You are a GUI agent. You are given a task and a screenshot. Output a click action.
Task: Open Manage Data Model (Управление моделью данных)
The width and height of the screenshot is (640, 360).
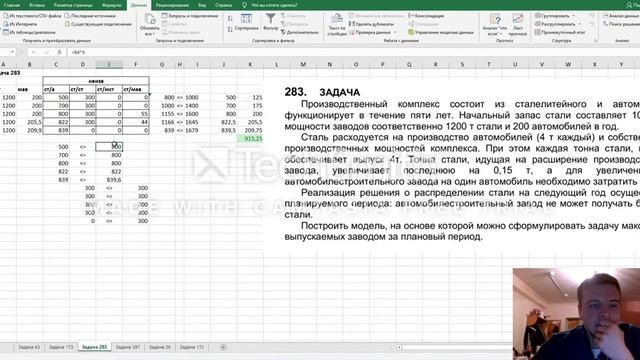[441, 32]
